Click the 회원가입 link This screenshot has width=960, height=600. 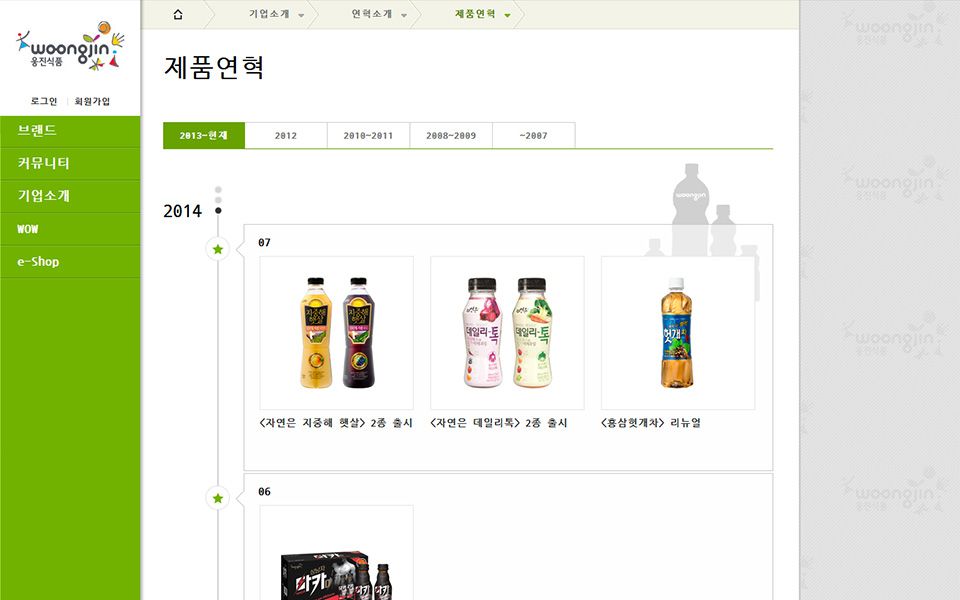92,101
